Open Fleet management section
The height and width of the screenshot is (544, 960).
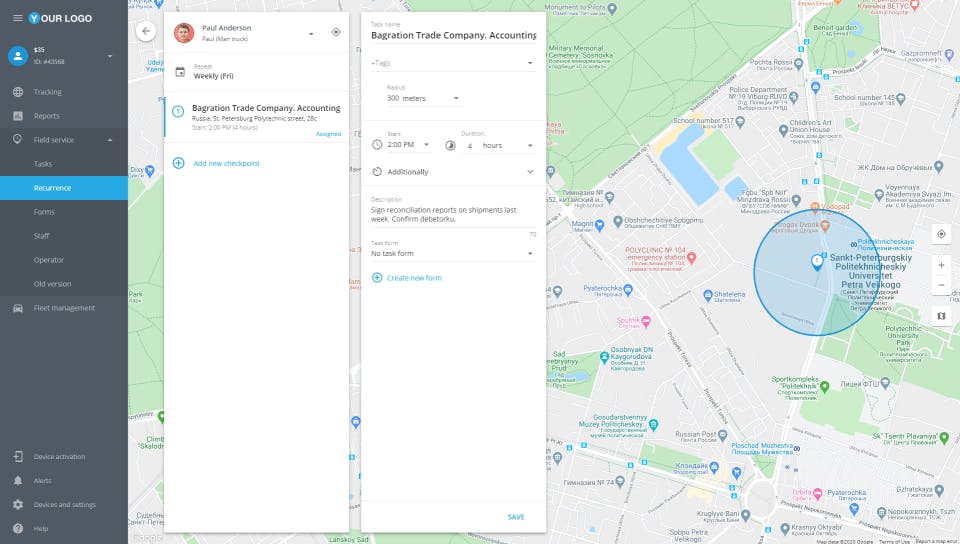point(64,308)
